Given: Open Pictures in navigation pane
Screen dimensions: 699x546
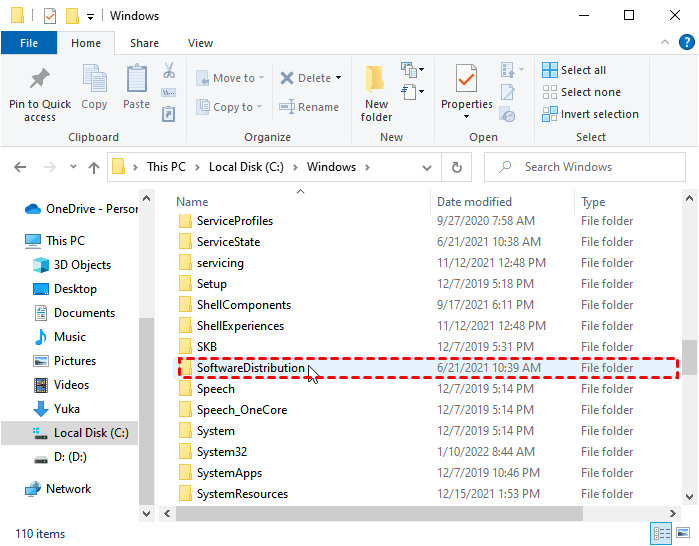Looking at the screenshot, I should tap(65, 361).
